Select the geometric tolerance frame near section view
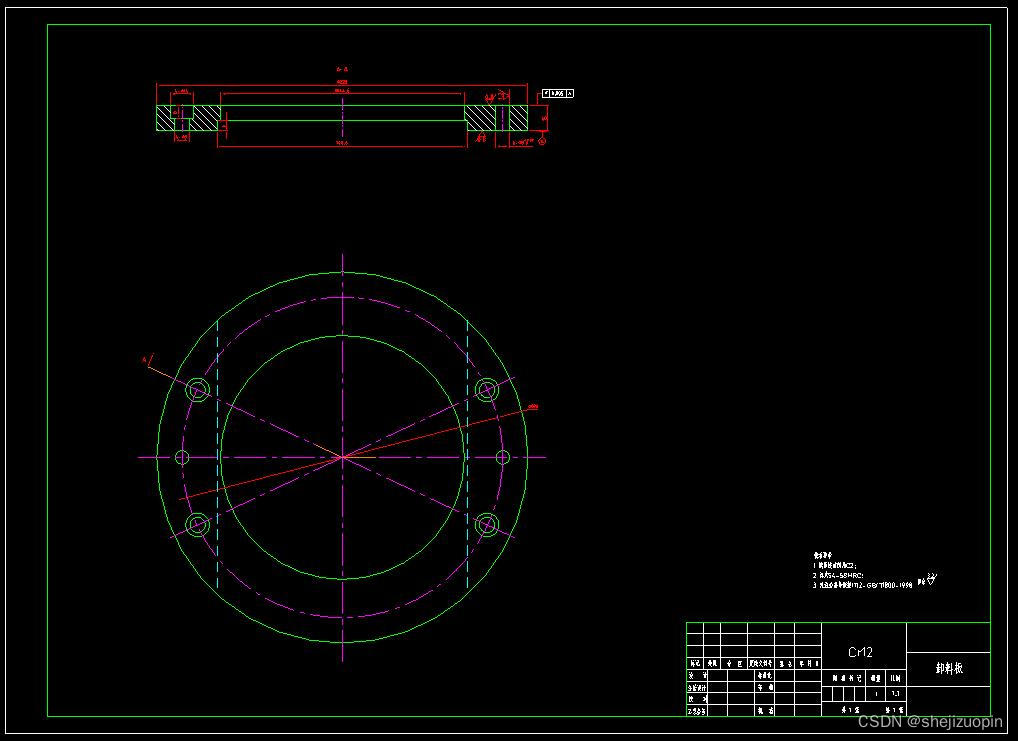 pos(558,94)
